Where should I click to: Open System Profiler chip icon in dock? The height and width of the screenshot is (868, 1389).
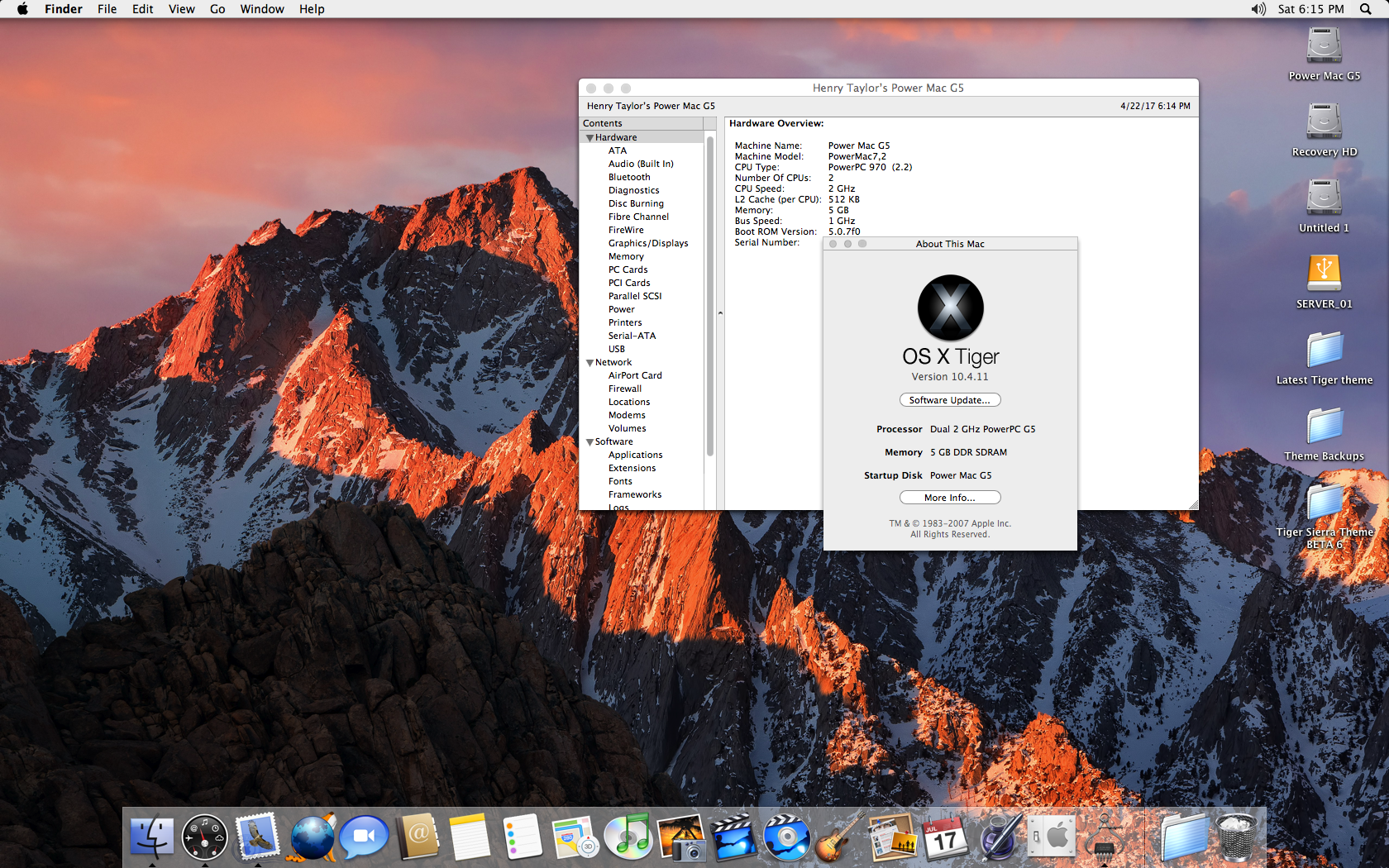[1104, 837]
